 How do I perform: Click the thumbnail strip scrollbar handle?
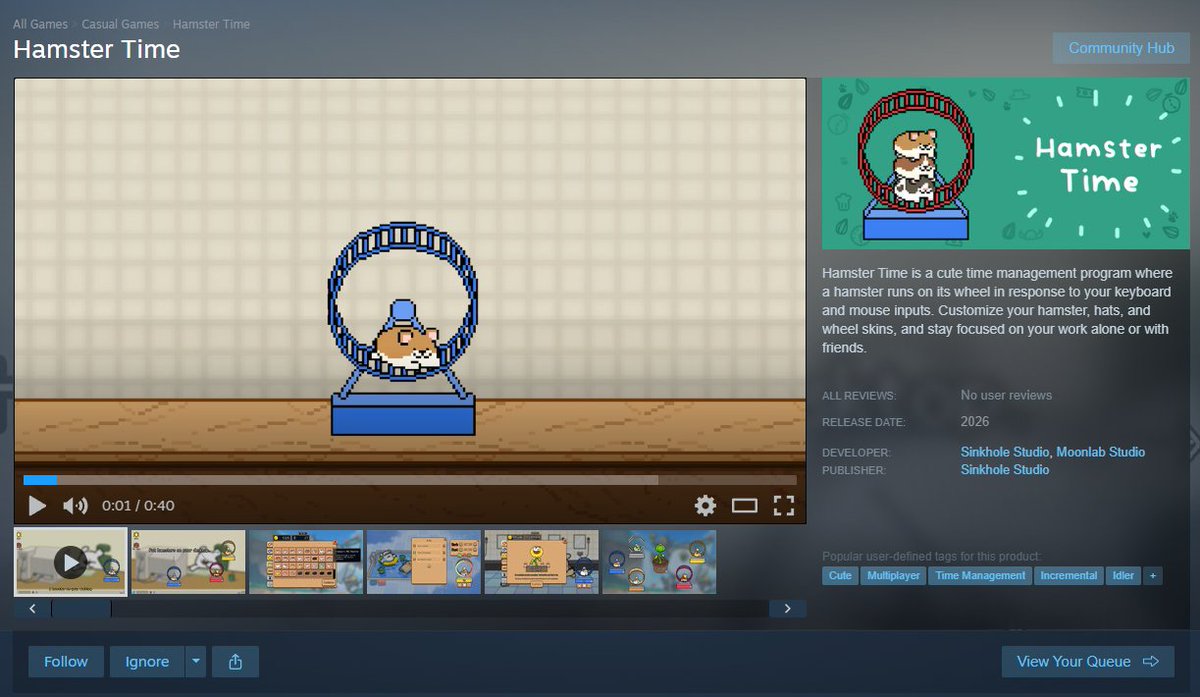click(x=81, y=608)
